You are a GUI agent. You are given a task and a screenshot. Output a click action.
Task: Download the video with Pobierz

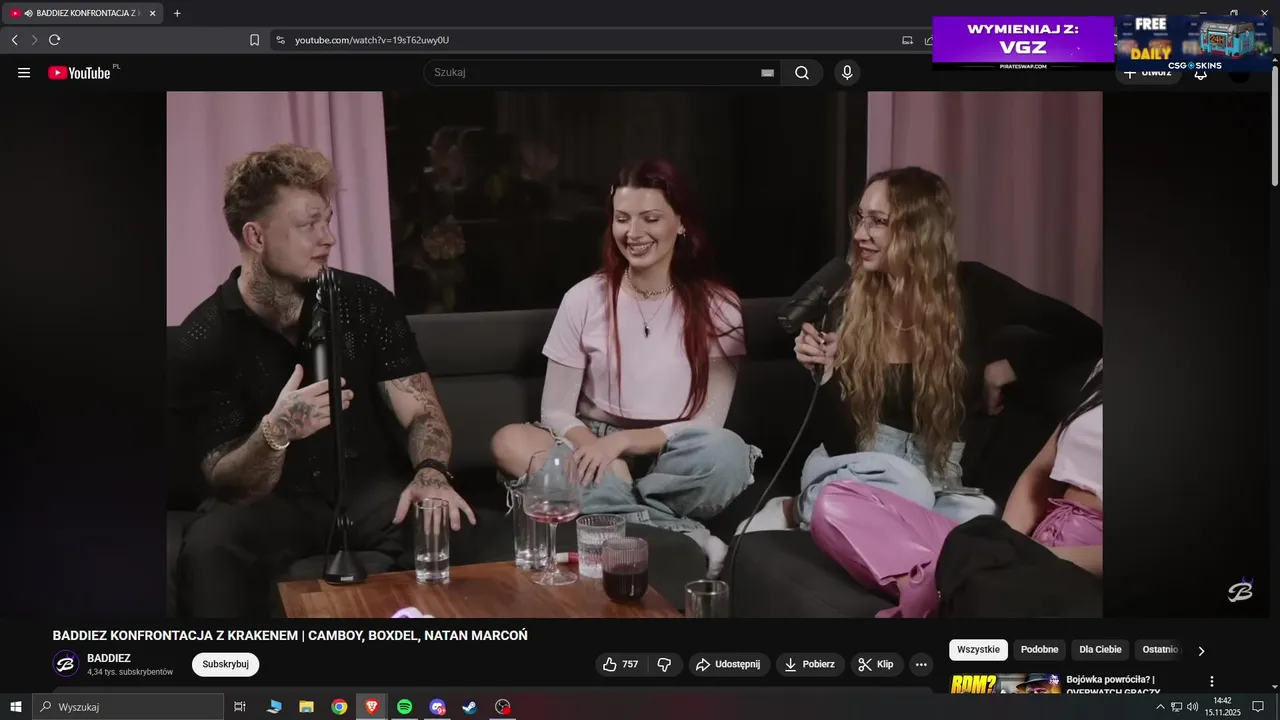tap(810, 664)
